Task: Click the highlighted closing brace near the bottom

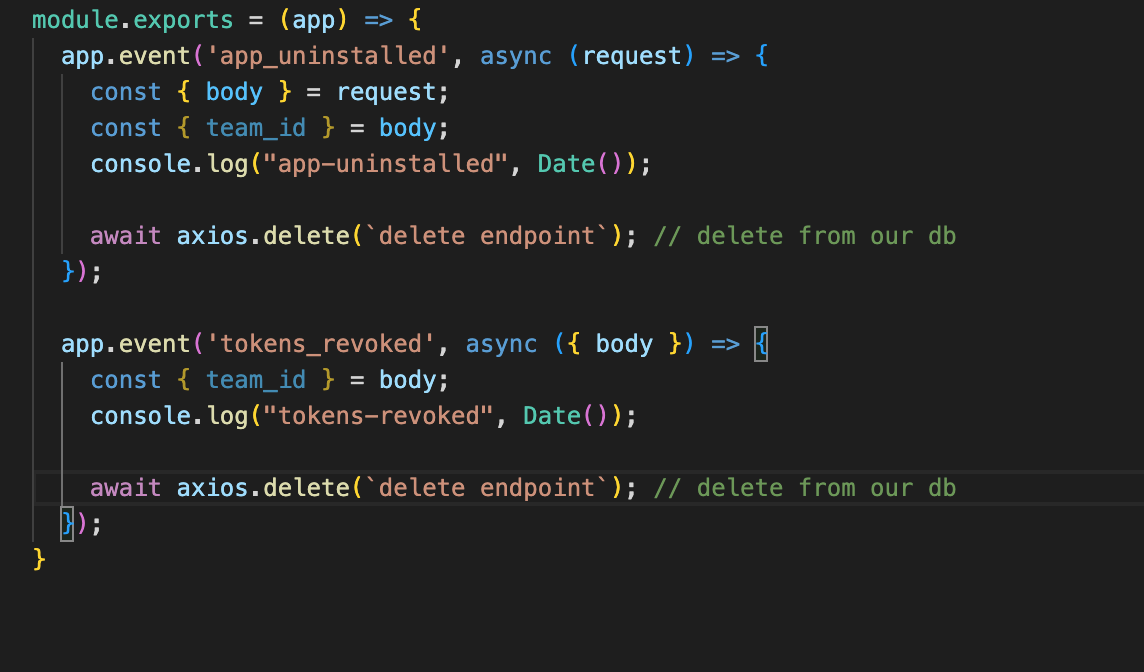Action: pyautogui.click(x=66, y=523)
